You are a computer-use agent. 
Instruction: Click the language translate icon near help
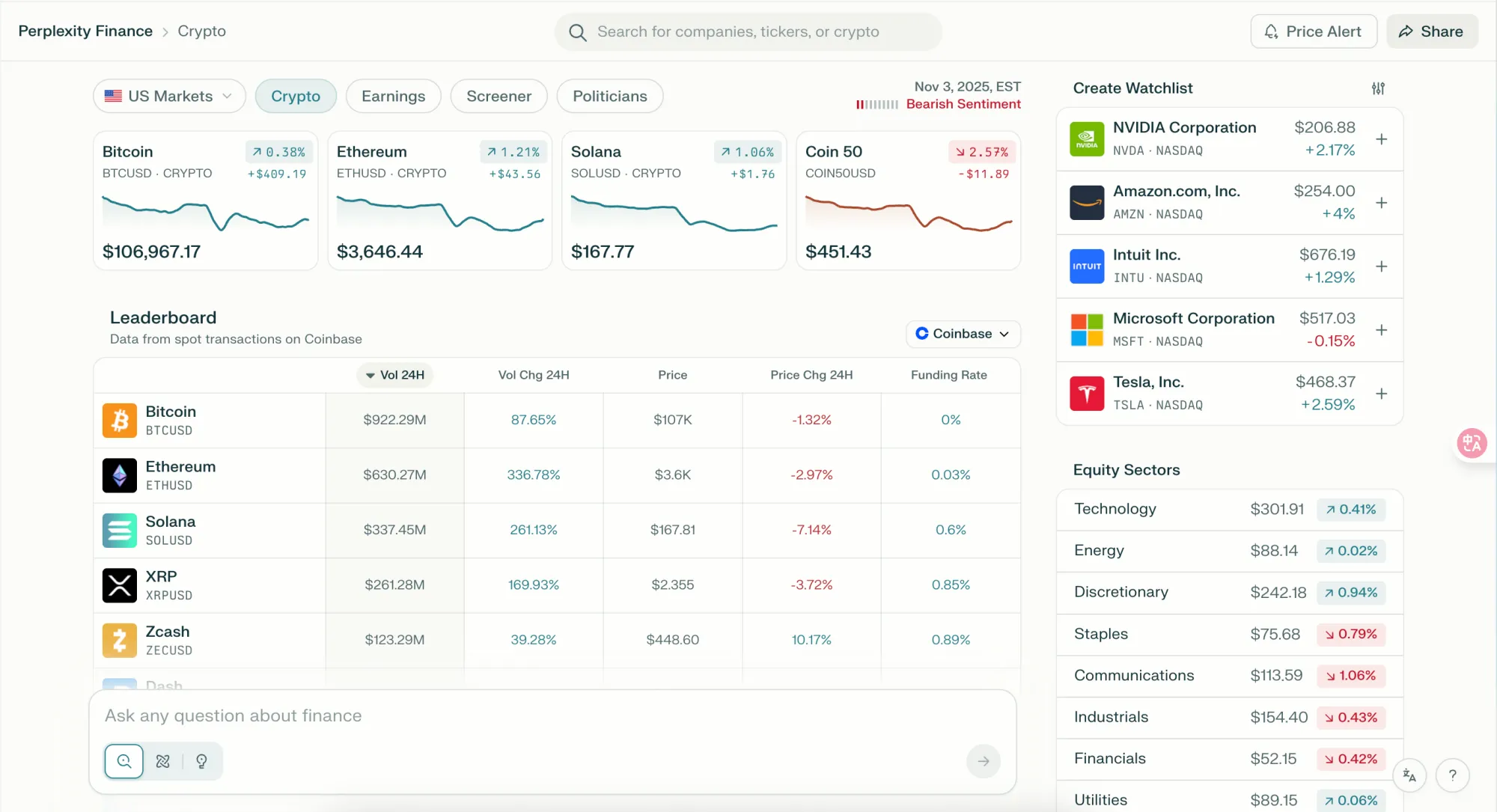pyautogui.click(x=1409, y=776)
